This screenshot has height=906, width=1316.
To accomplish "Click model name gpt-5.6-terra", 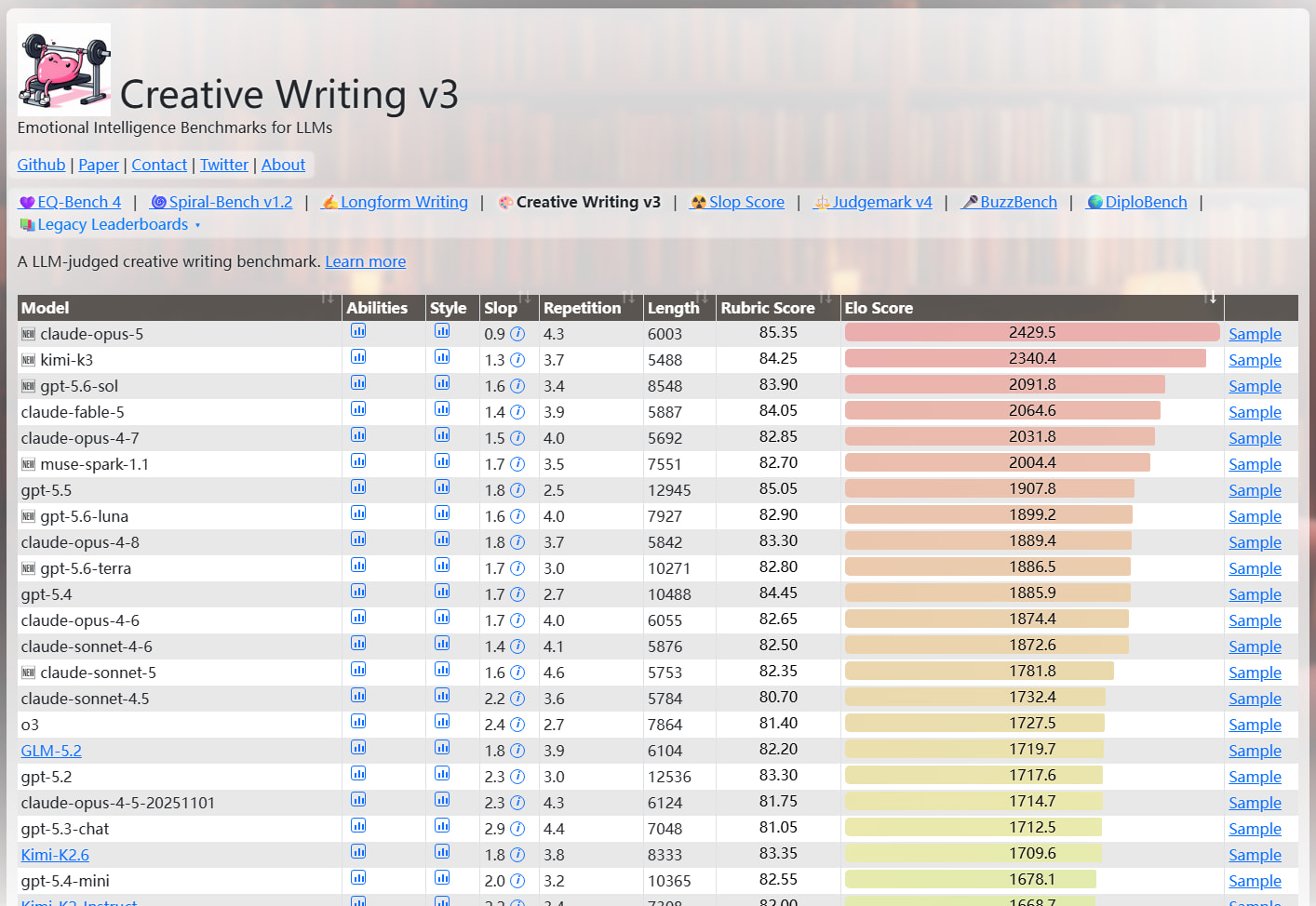I will pyautogui.click(x=86, y=568).
